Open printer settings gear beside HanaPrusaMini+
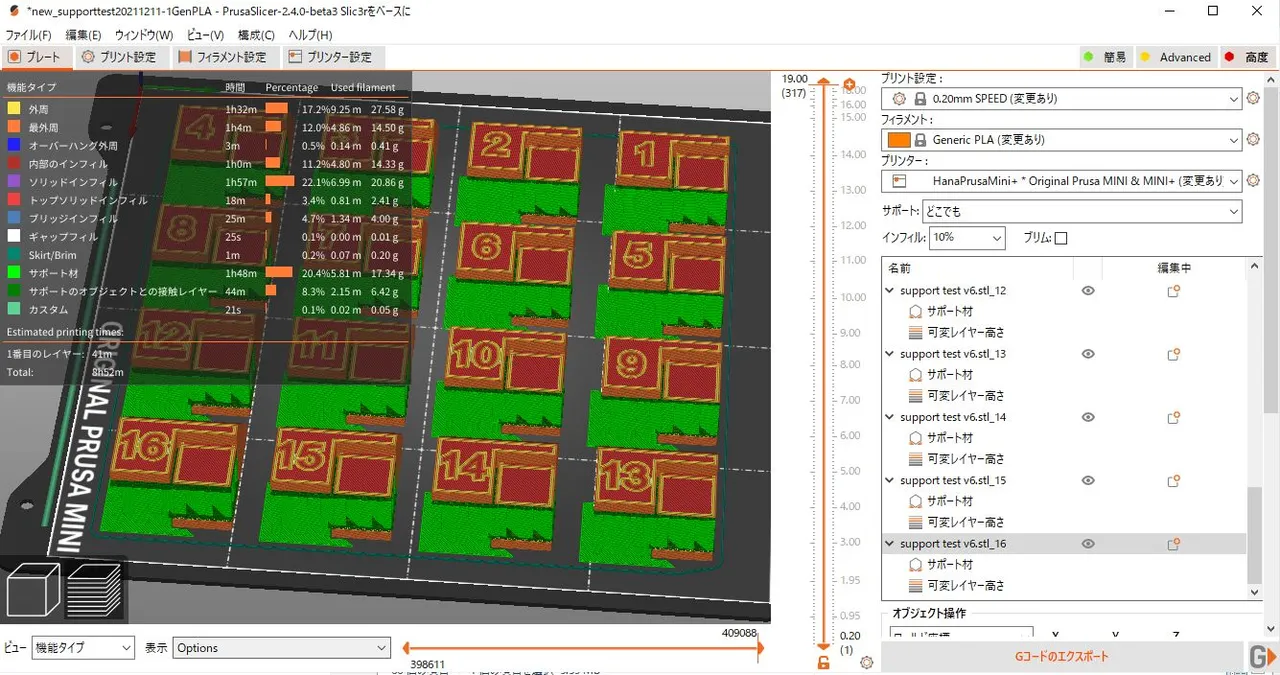Screen dimensions: 1280x675 1253,181
